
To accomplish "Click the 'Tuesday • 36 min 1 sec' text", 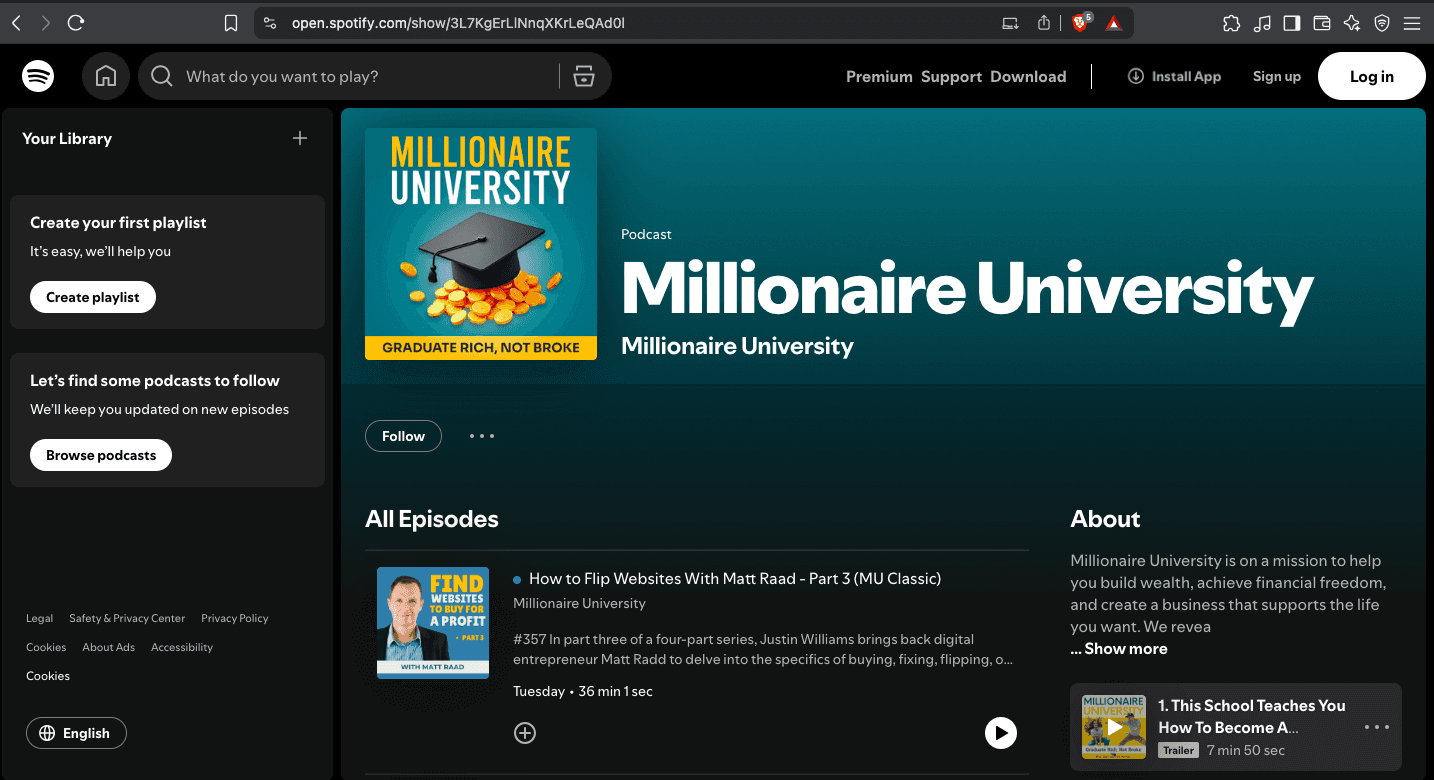I will pos(583,691).
